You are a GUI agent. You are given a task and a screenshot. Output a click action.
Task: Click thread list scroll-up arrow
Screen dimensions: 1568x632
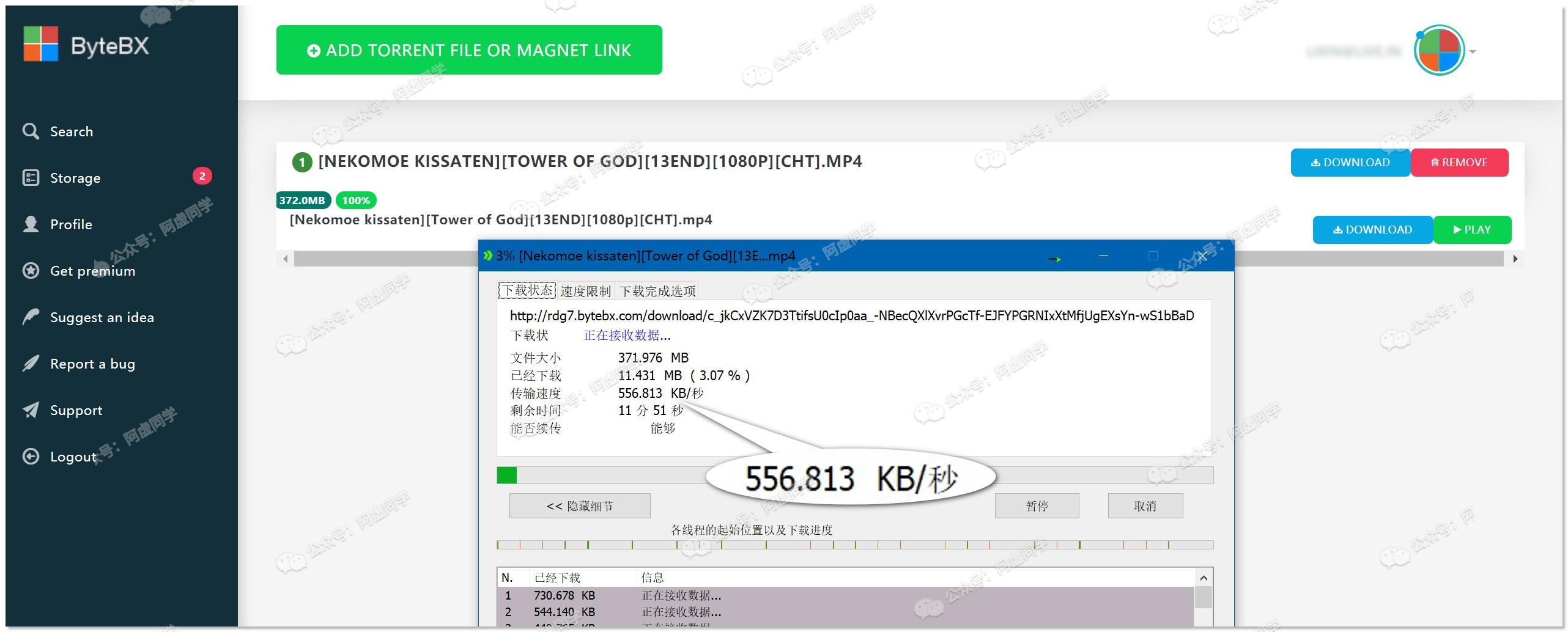1204,578
